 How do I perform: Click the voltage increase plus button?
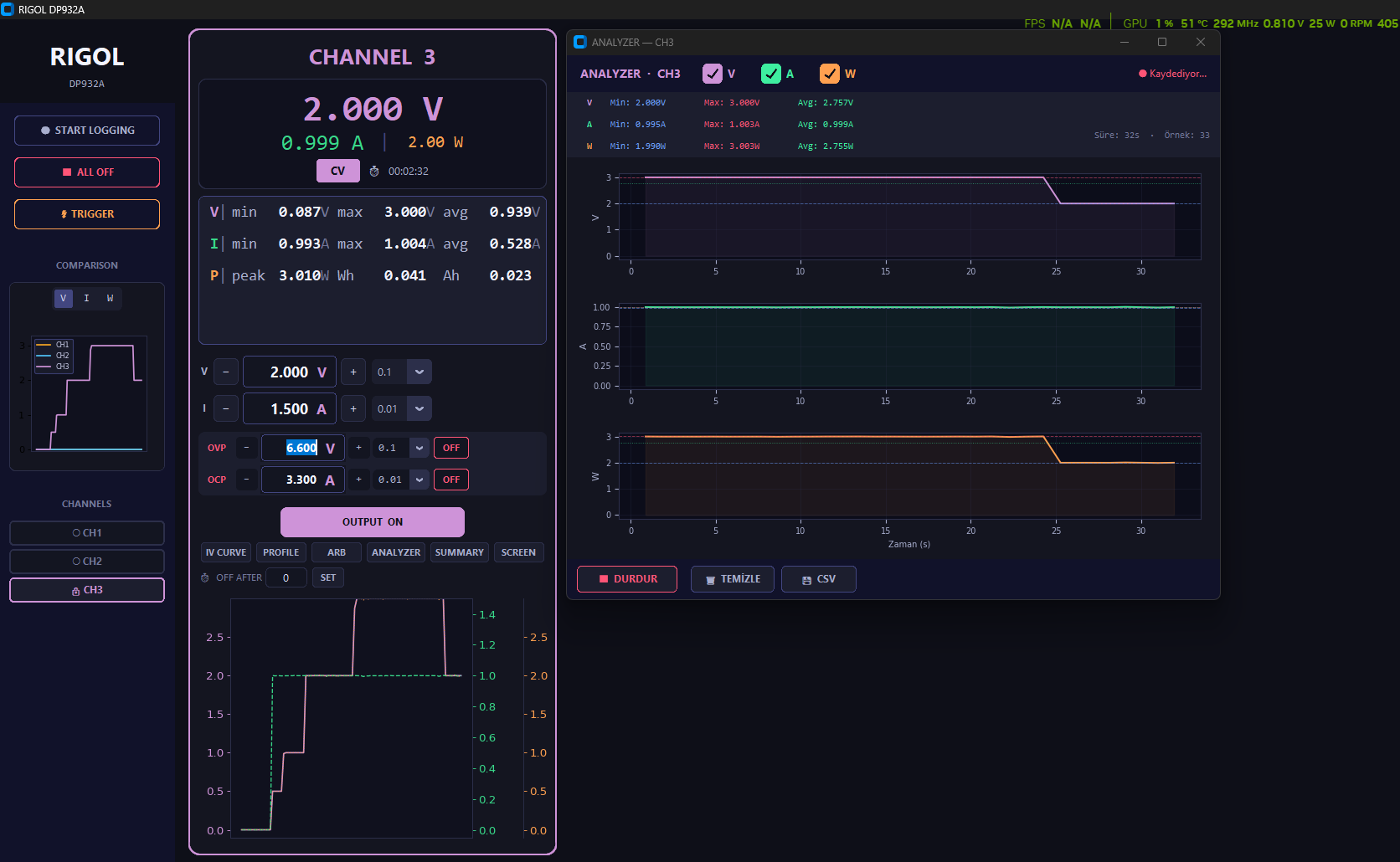click(x=353, y=372)
